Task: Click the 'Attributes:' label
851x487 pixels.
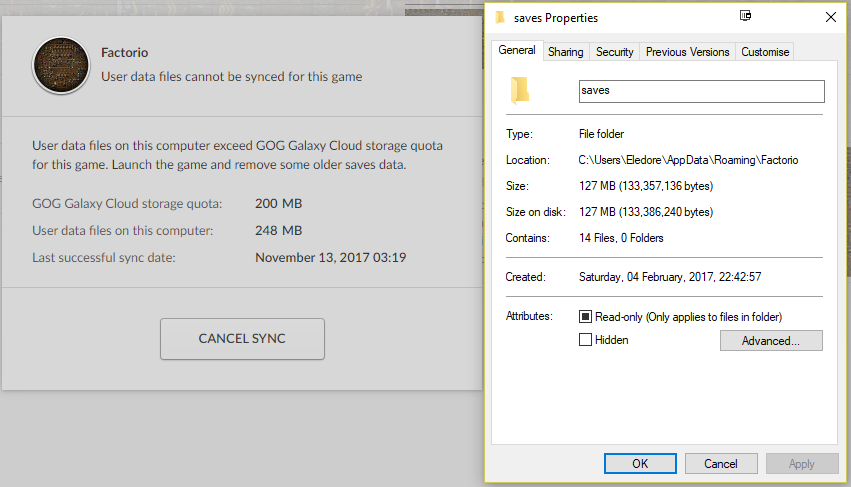Action: pyautogui.click(x=529, y=316)
